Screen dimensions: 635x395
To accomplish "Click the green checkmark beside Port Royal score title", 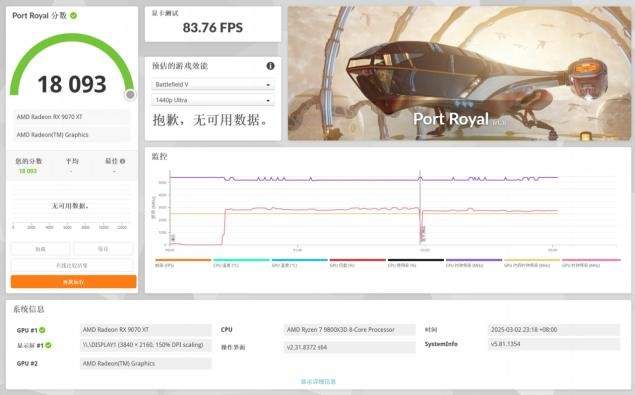I will click(x=73, y=15).
